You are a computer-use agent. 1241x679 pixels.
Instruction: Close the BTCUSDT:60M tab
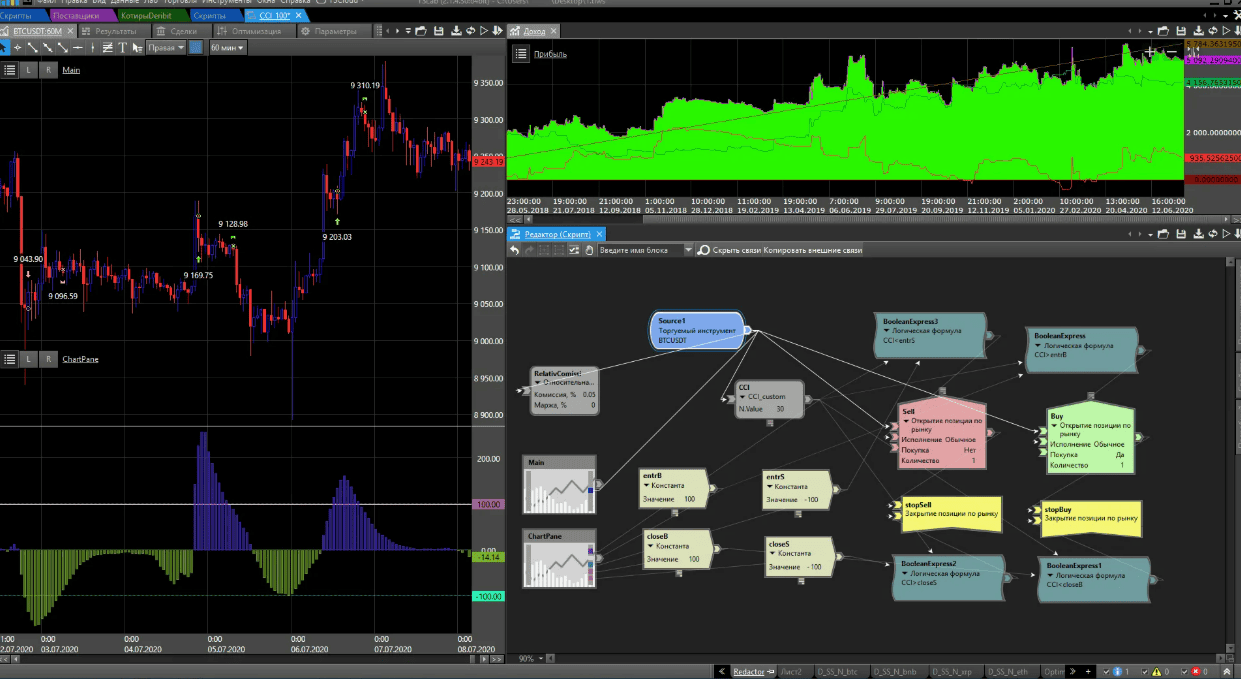70,31
